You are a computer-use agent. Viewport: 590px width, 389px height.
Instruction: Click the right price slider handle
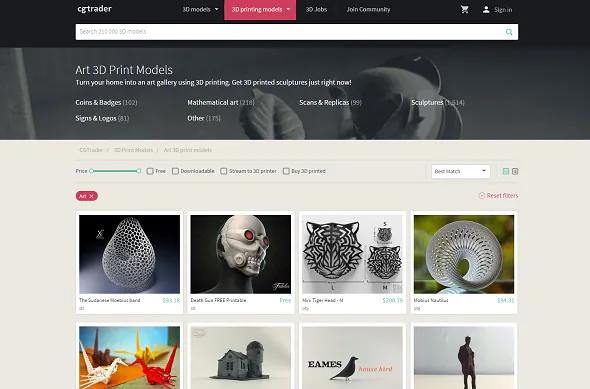click(x=139, y=171)
